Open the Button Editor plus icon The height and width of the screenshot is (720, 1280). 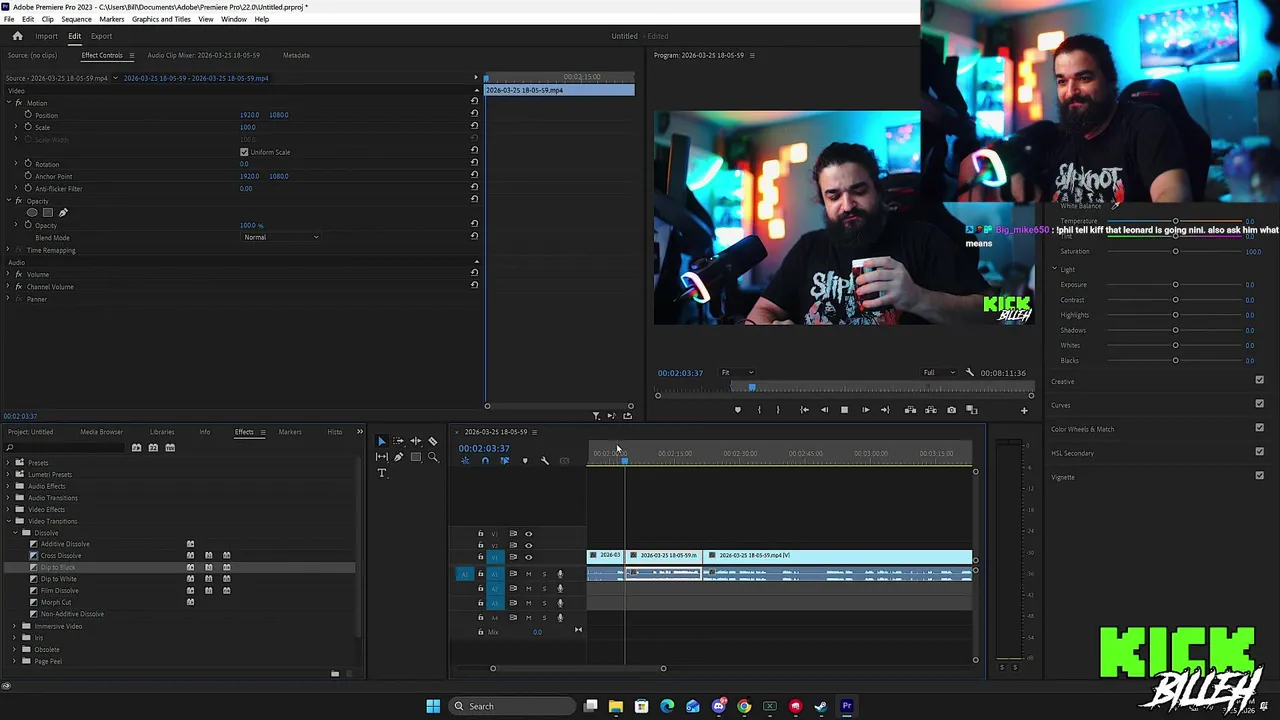[x=1024, y=410]
